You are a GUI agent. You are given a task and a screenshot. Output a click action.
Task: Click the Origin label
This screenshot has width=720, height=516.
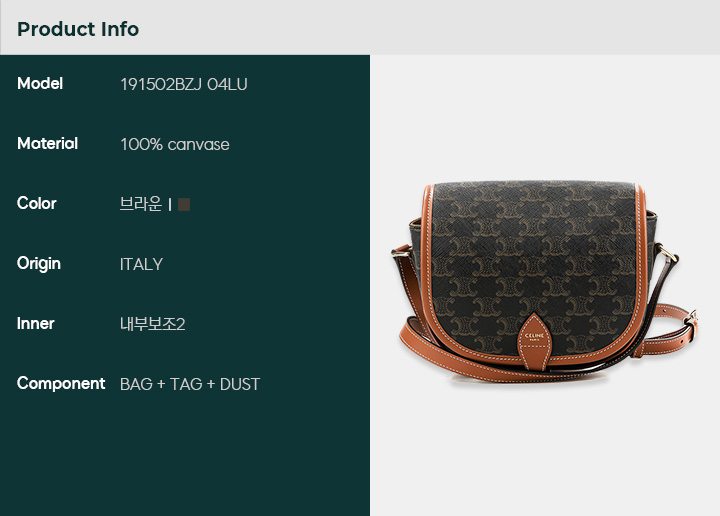pyautogui.click(x=39, y=264)
